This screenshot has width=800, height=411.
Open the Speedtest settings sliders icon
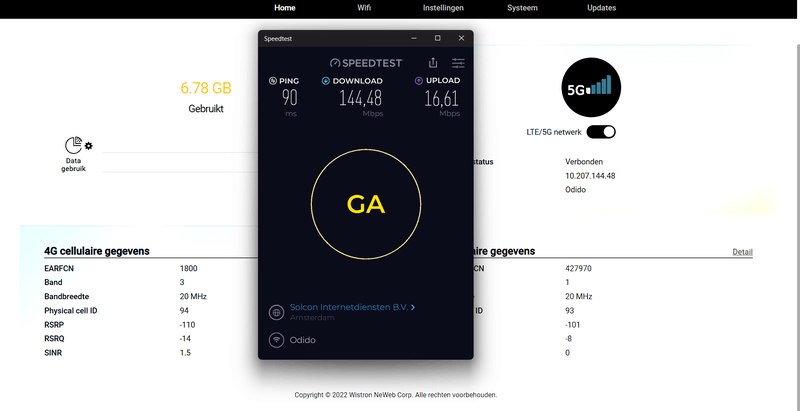[458, 63]
